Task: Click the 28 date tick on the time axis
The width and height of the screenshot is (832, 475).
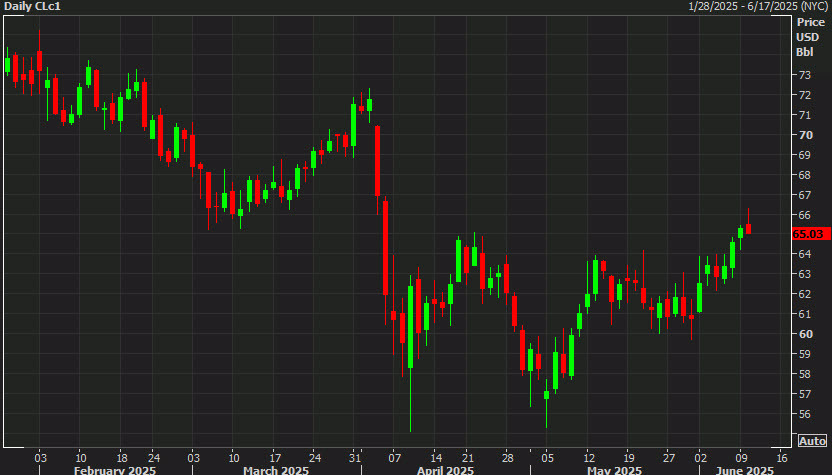Action: click(x=508, y=458)
